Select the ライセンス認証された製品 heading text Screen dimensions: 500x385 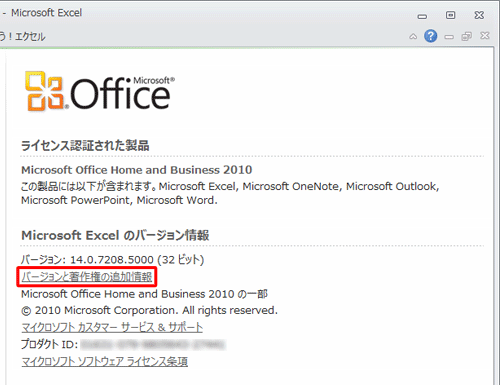coord(85,146)
